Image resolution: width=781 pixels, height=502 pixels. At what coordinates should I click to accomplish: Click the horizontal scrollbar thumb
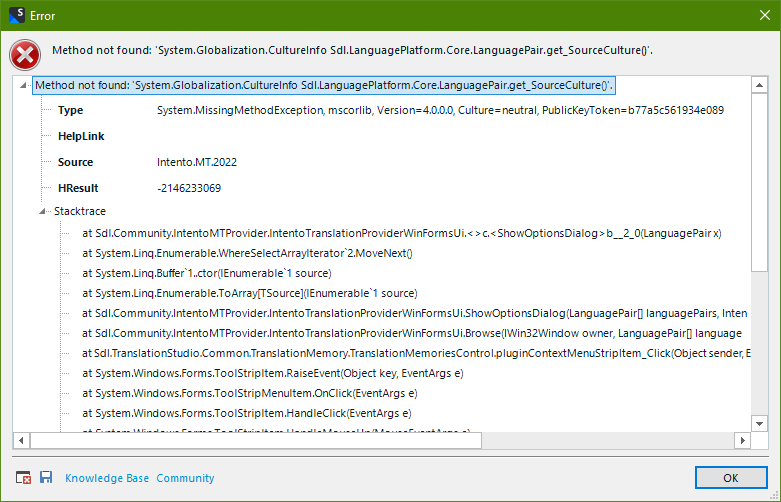coord(256,440)
